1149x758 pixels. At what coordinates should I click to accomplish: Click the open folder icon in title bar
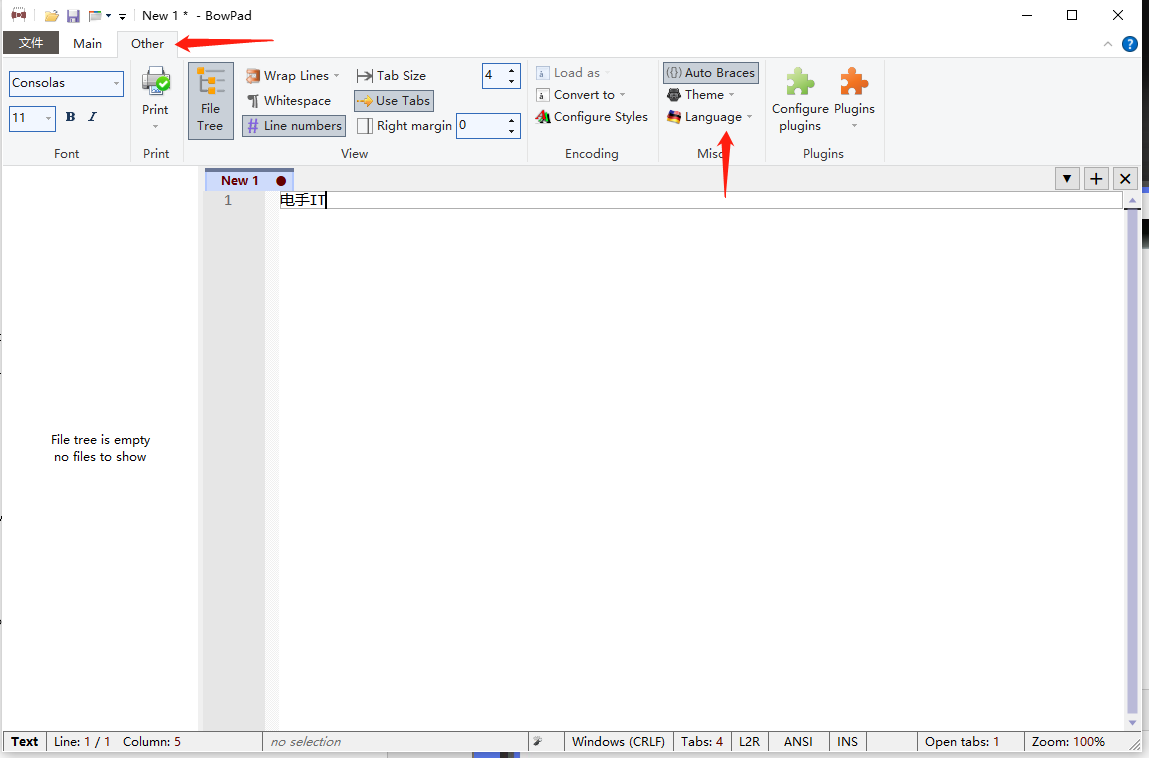(x=52, y=16)
